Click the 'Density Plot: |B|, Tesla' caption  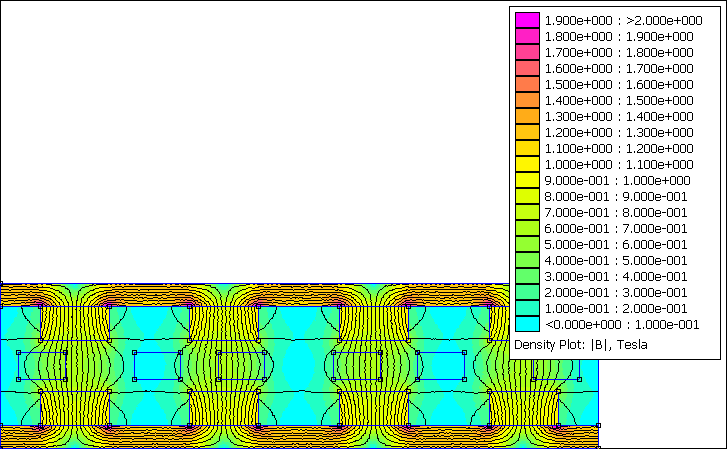coord(581,345)
